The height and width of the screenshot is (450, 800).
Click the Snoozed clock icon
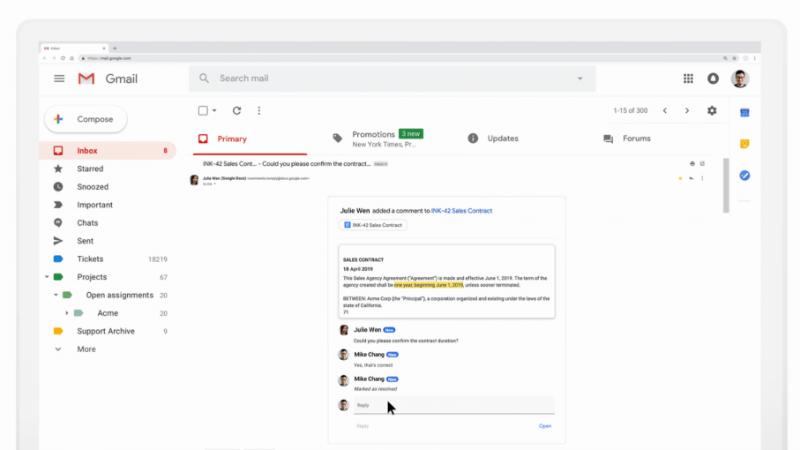(x=58, y=187)
